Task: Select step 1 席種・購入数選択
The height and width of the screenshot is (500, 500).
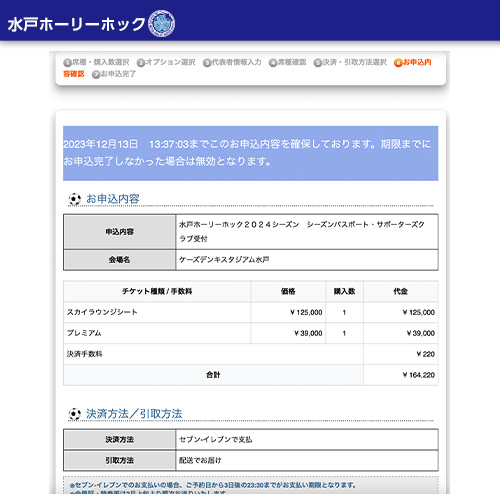Action: [x=96, y=62]
